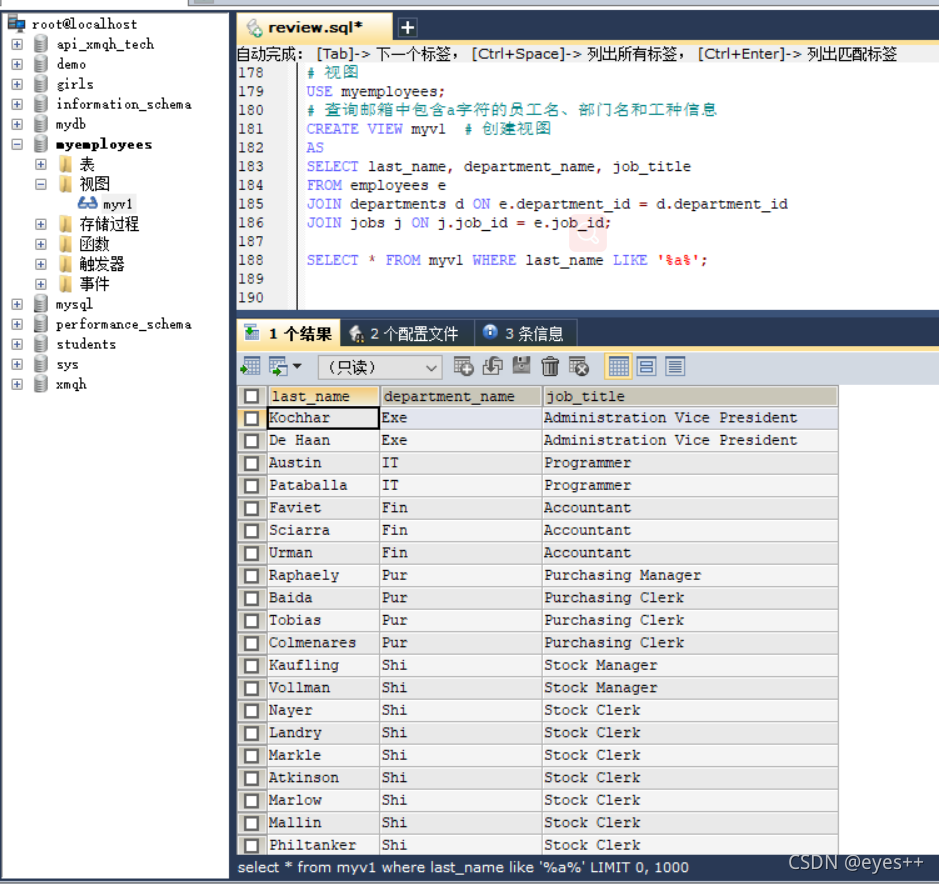Expand the 表 folder node
Screen dimensions: 939x884
[41, 164]
